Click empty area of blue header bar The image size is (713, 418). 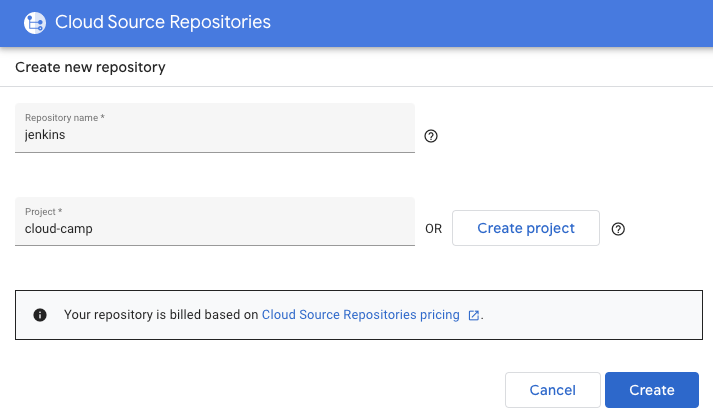point(500,22)
